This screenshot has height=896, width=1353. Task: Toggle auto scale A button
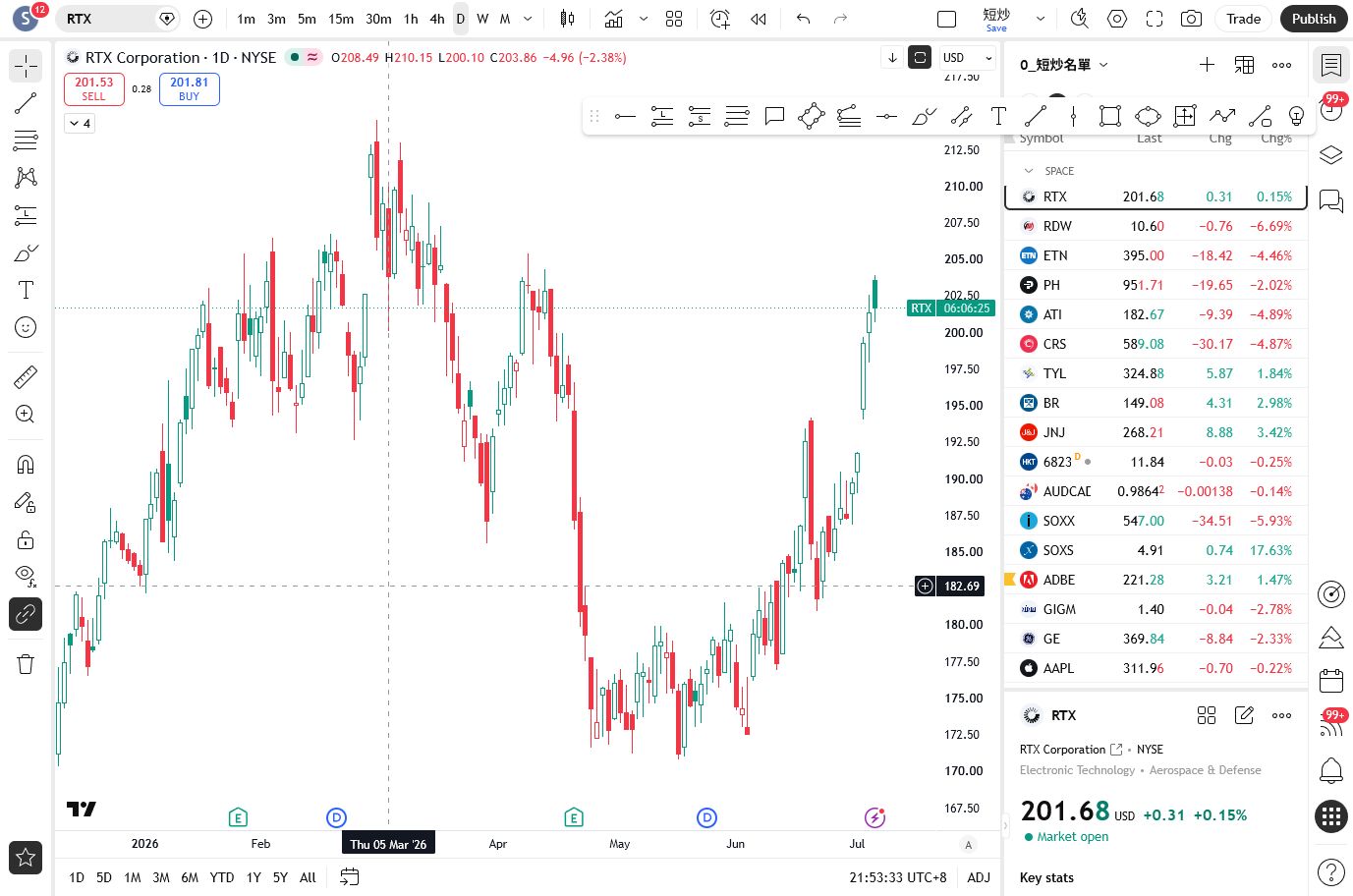(x=969, y=845)
